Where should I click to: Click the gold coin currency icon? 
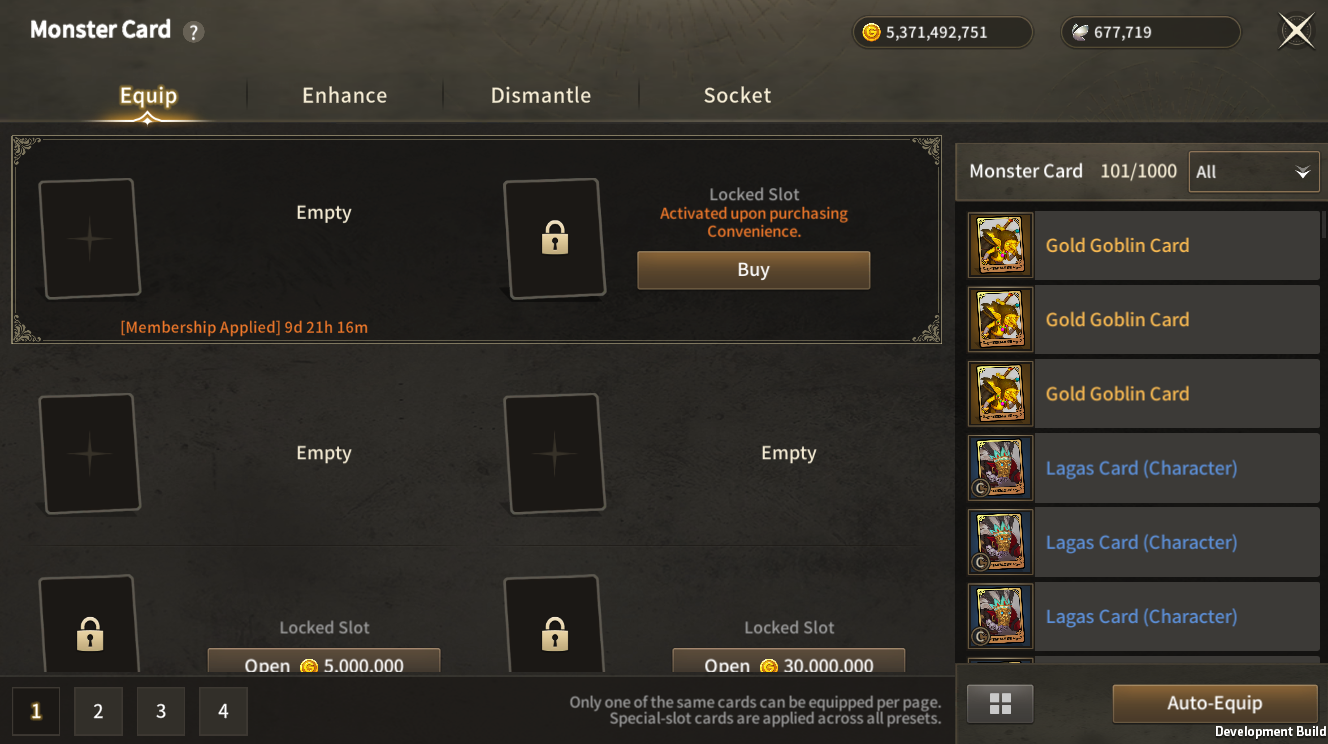click(871, 32)
